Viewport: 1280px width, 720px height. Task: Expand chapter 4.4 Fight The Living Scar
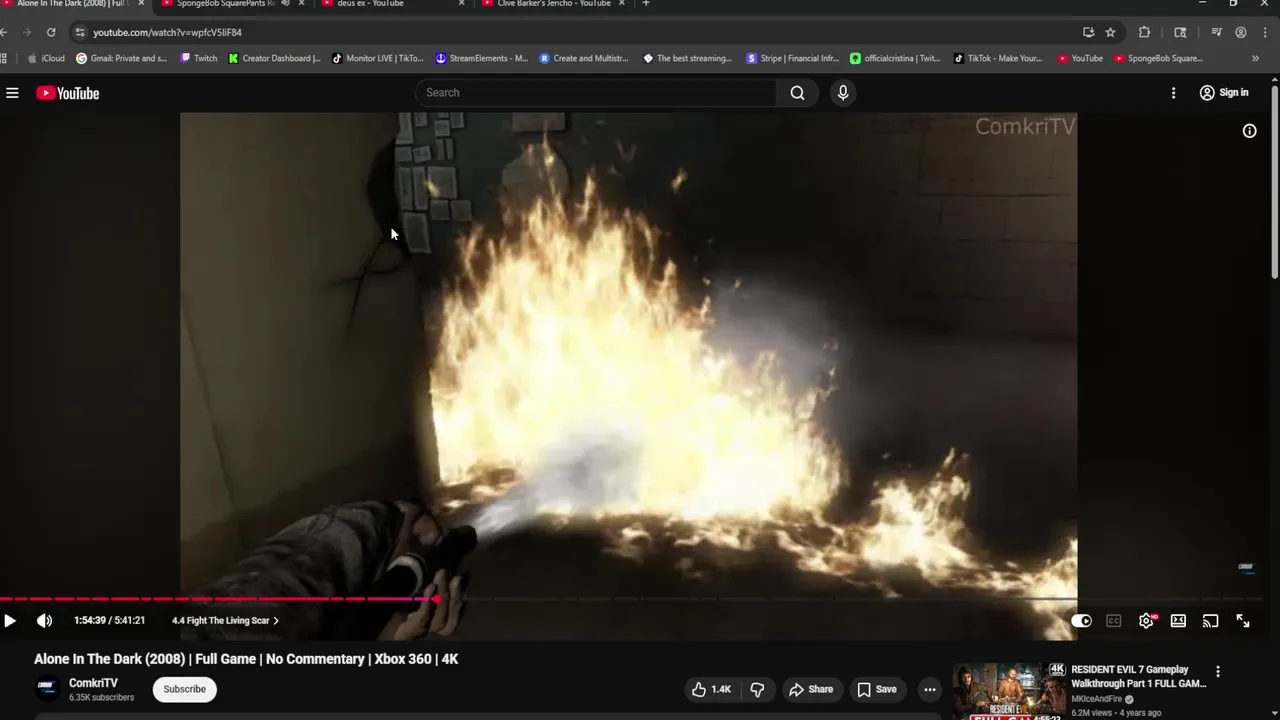[x=225, y=621]
